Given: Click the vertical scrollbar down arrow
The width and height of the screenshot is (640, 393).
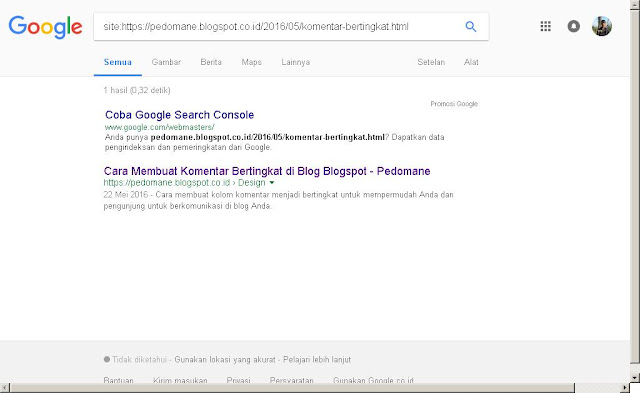Looking at the screenshot, I should point(635,377).
